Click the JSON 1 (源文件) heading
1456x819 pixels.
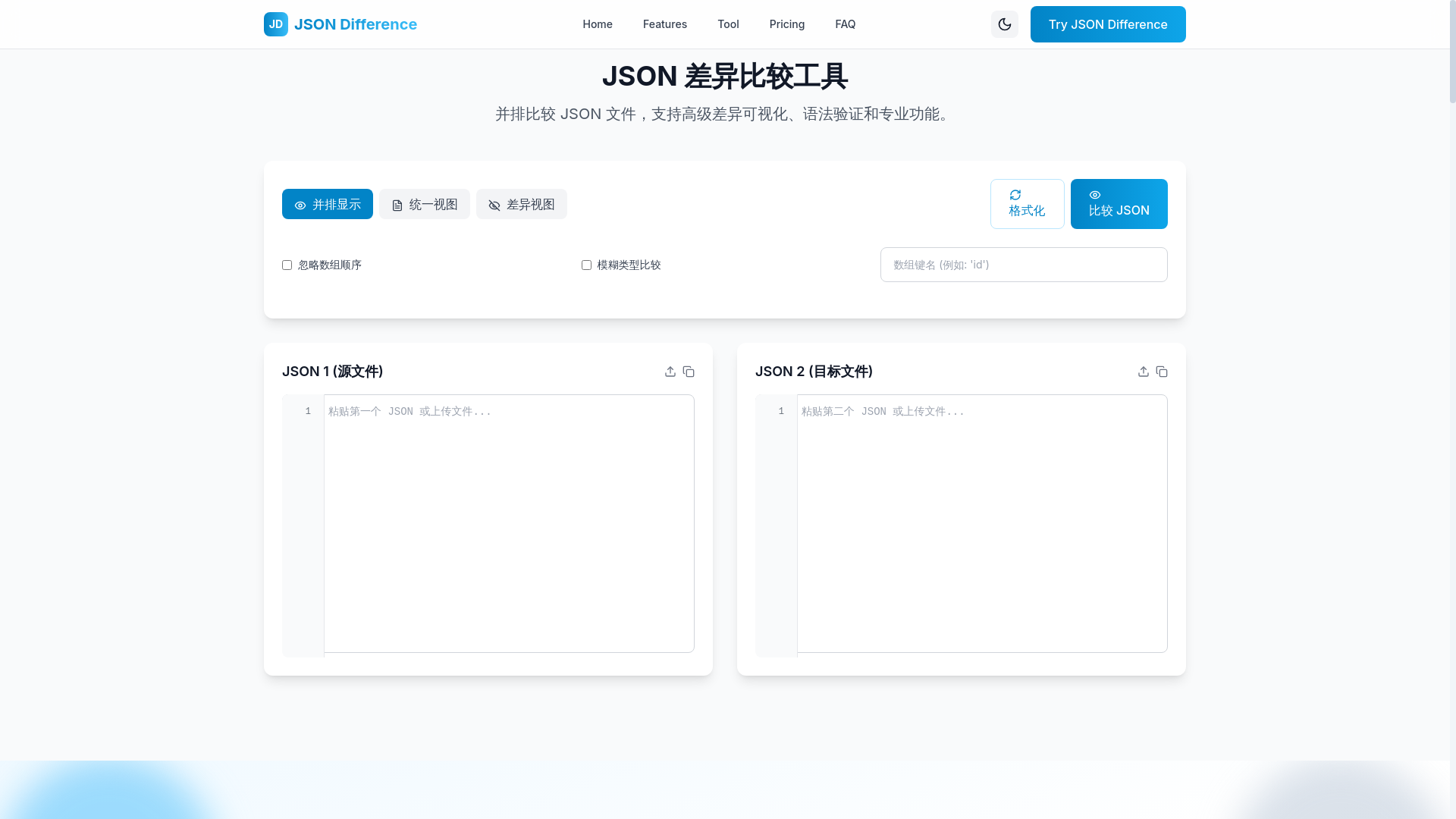point(333,372)
